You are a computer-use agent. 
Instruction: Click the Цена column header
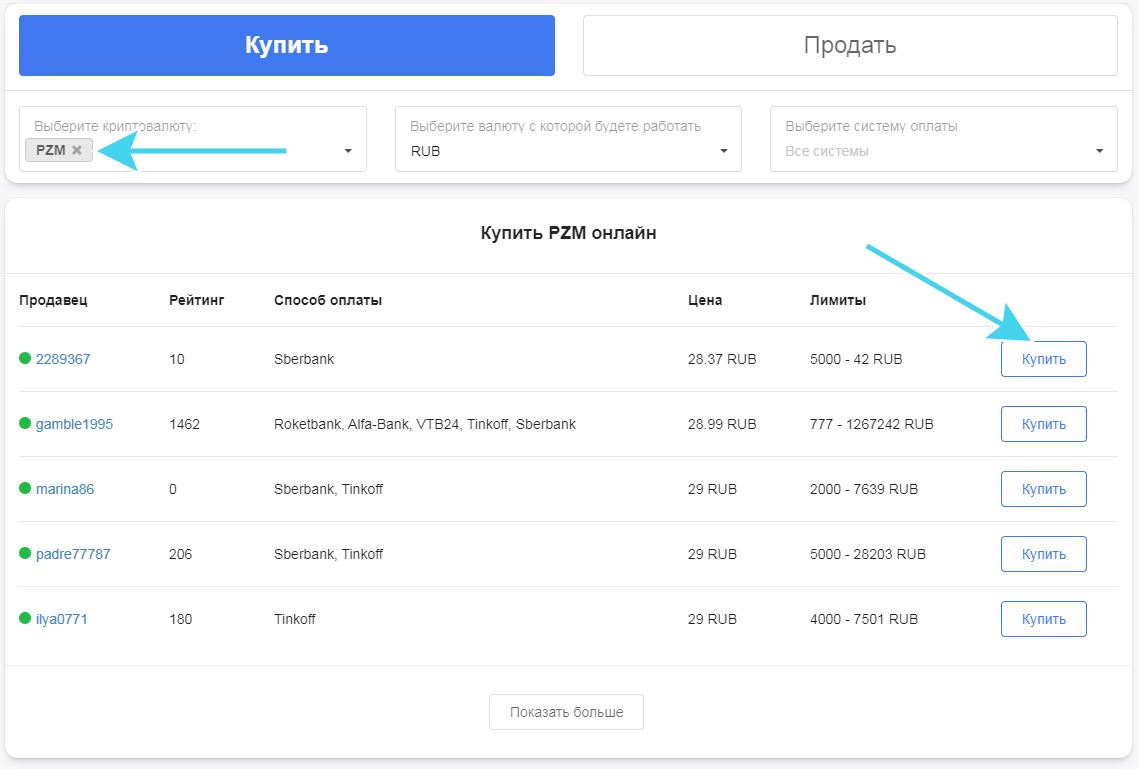coord(705,300)
